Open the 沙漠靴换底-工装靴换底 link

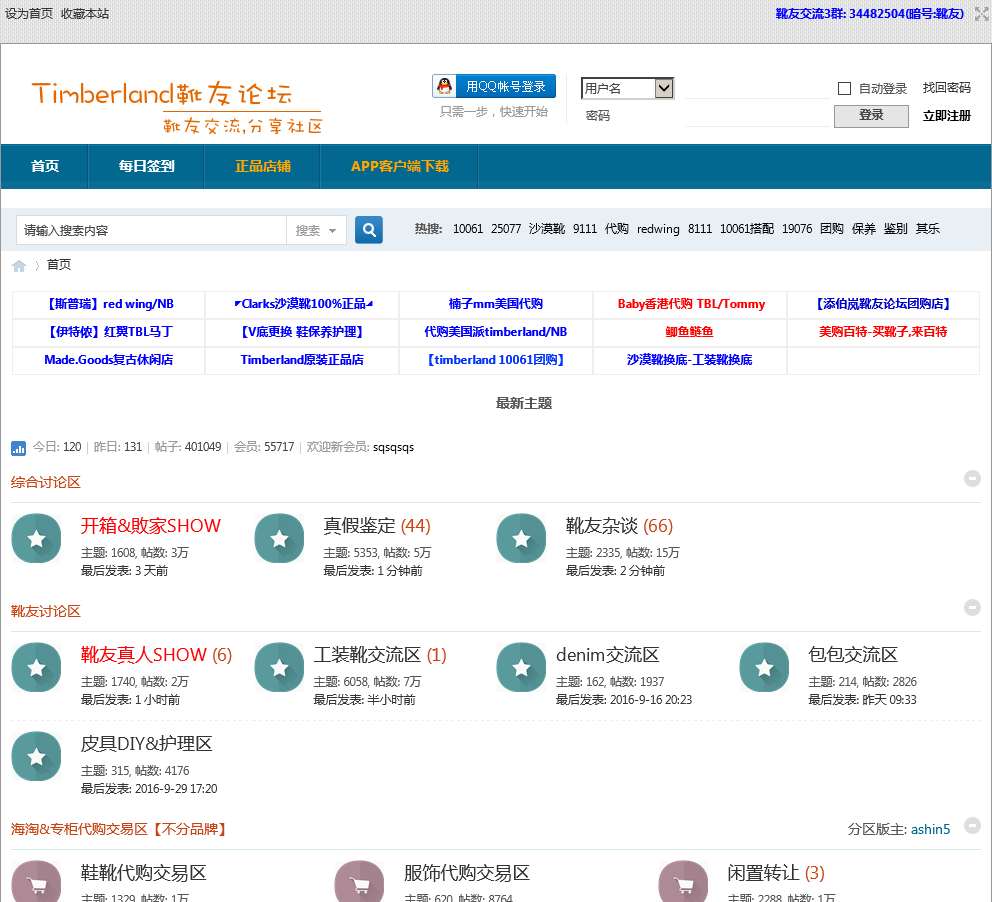tap(690, 359)
